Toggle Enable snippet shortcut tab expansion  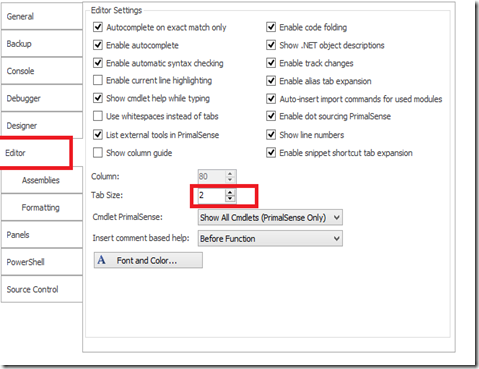tap(271, 153)
